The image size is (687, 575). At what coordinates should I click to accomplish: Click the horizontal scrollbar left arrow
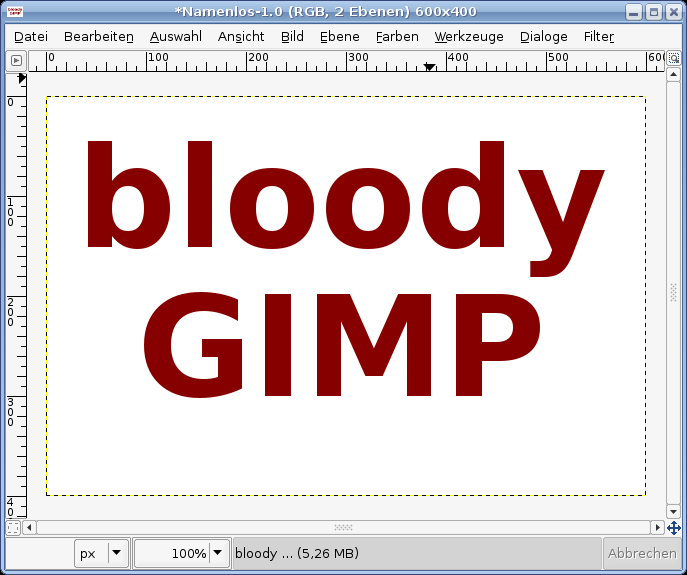tap(29, 528)
